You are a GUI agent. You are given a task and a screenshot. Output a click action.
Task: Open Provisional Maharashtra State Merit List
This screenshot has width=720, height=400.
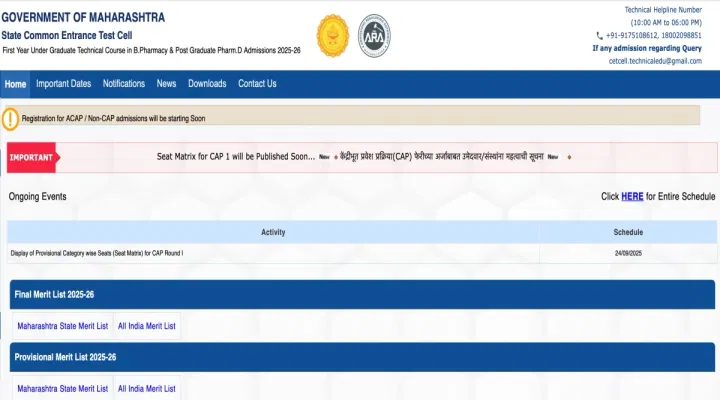coord(62,388)
